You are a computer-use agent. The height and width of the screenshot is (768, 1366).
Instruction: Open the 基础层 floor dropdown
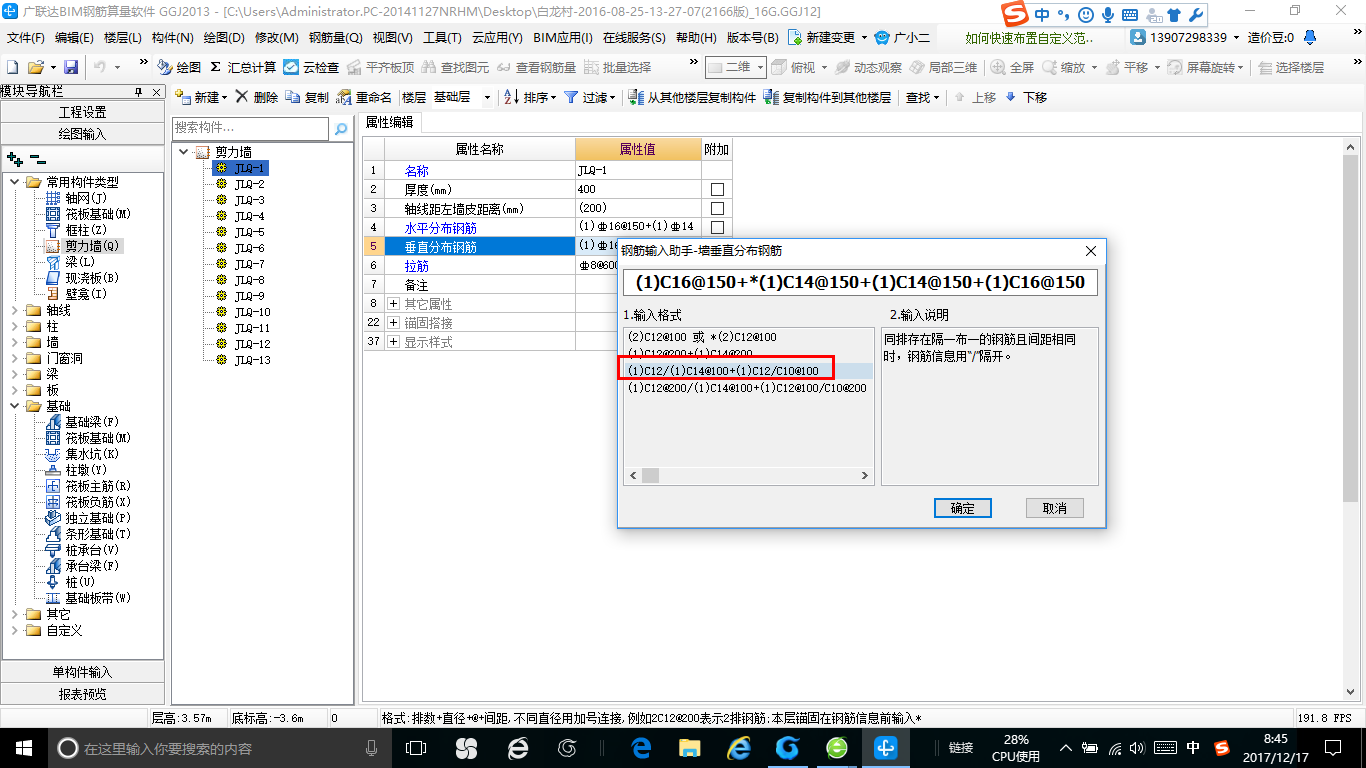pos(488,97)
